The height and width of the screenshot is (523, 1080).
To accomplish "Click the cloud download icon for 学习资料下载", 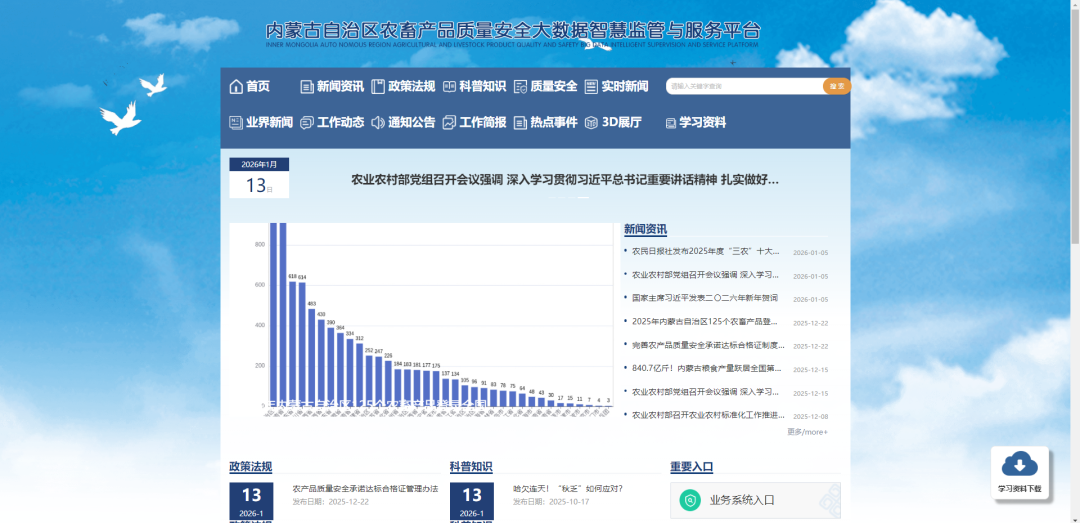I will tap(1019, 464).
